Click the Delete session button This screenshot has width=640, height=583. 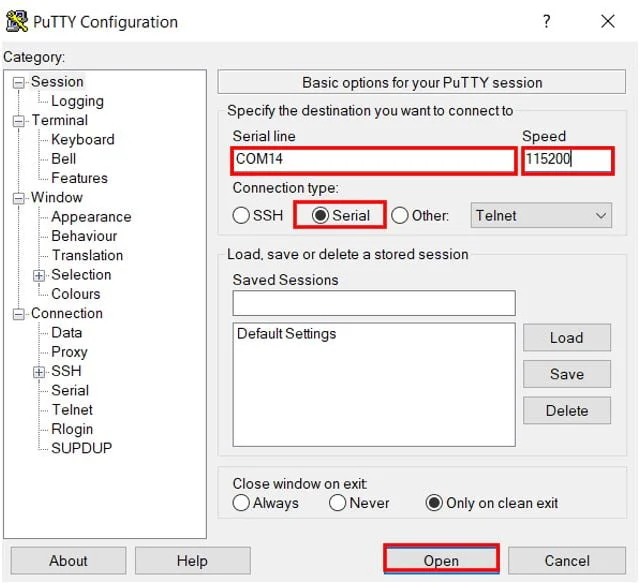(x=567, y=410)
